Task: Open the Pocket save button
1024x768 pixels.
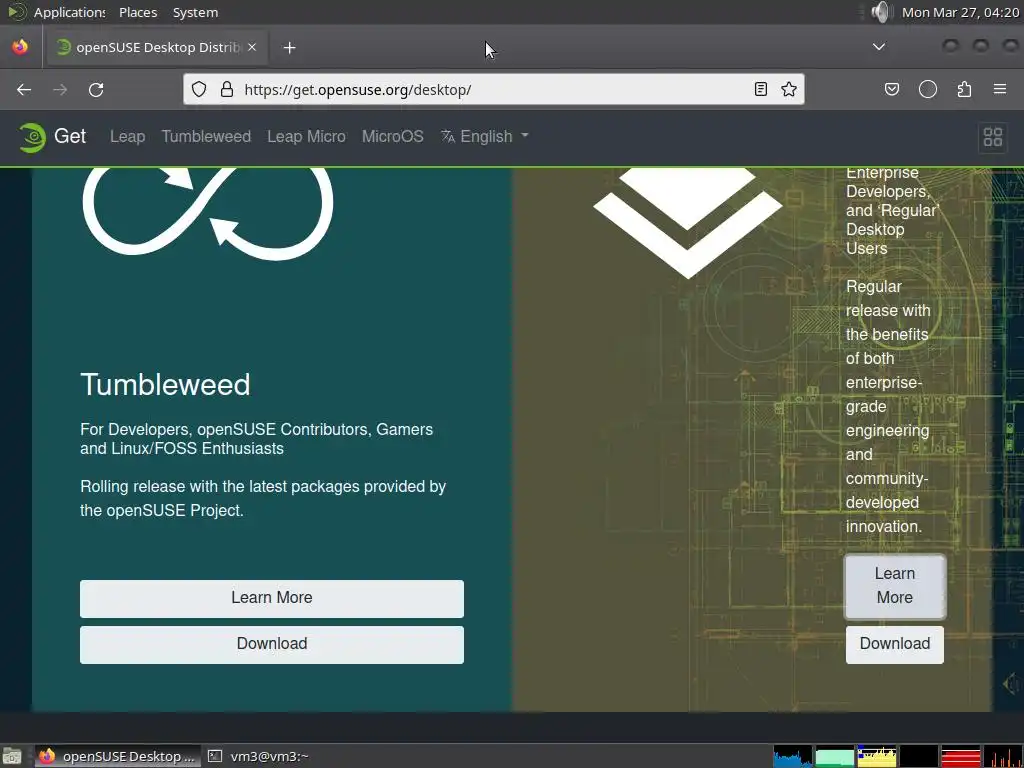Action: pos(892,89)
